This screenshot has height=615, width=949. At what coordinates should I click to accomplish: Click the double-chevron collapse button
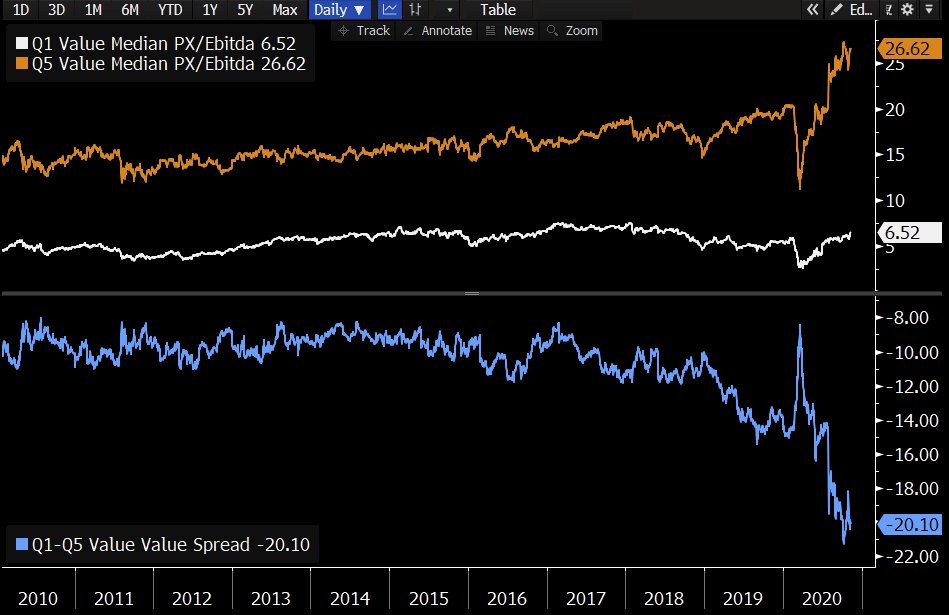pos(813,10)
